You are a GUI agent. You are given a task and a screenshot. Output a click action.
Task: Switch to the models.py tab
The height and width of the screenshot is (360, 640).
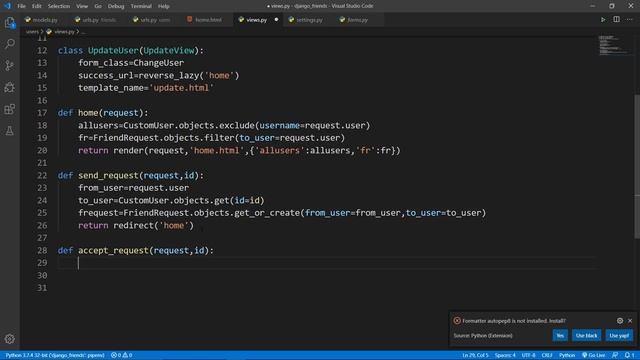click(x=44, y=20)
